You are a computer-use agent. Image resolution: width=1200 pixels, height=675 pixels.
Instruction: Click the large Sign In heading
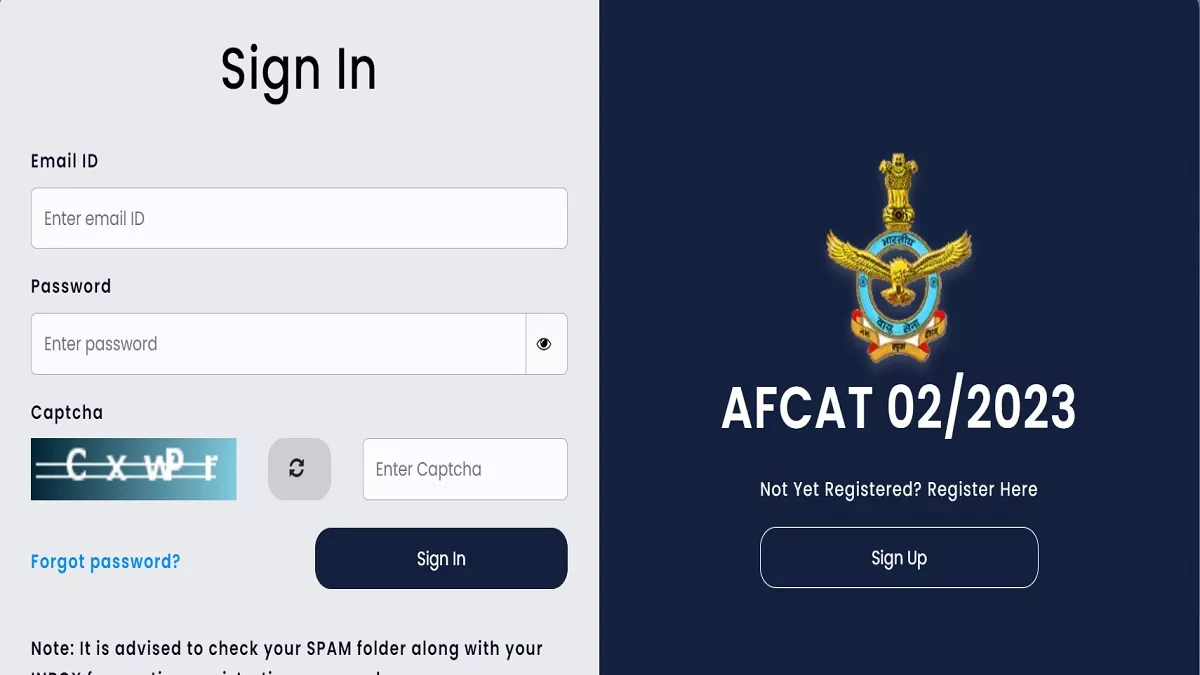click(x=298, y=70)
